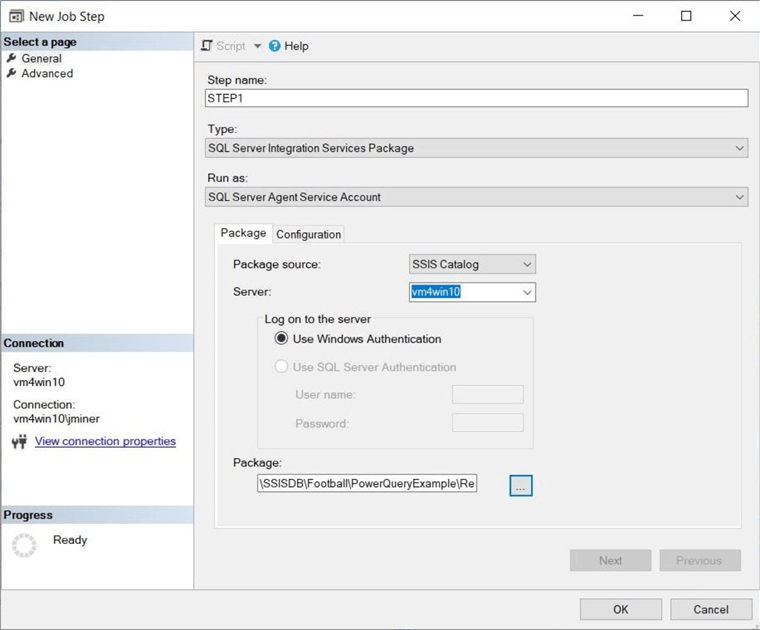Switch to the Package tab
The image size is (760, 630).
[x=243, y=233]
